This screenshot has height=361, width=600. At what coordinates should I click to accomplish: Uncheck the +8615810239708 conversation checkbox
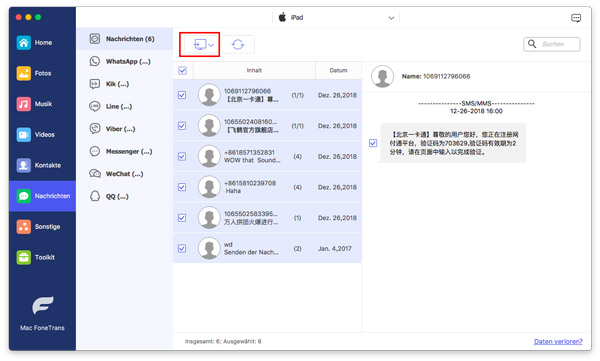coord(182,187)
